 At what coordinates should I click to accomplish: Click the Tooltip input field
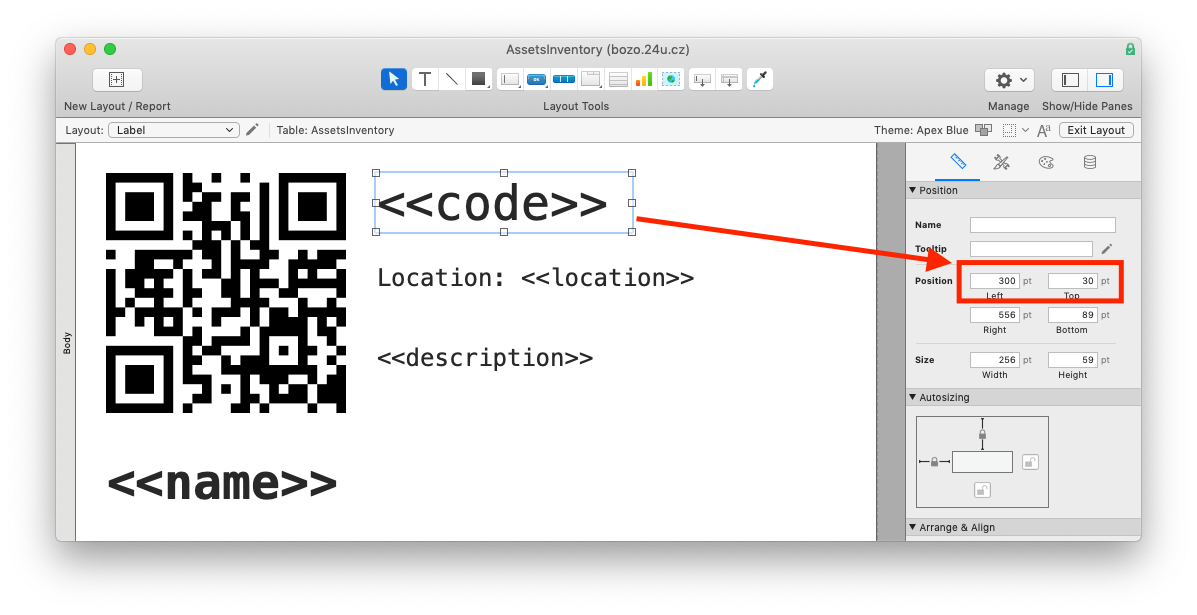pyautogui.click(x=1031, y=249)
